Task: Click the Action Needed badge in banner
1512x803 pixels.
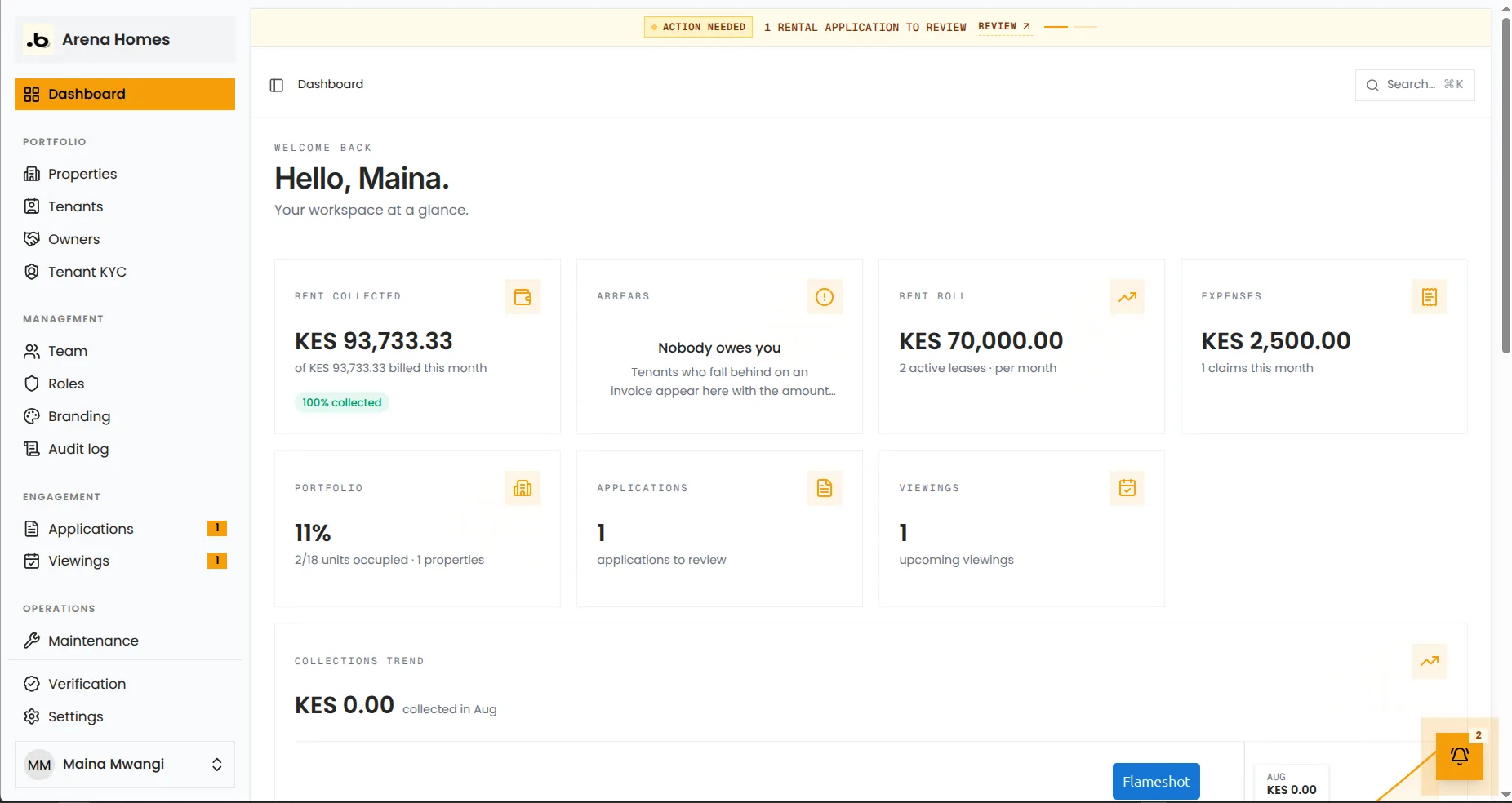Action: 698,27
